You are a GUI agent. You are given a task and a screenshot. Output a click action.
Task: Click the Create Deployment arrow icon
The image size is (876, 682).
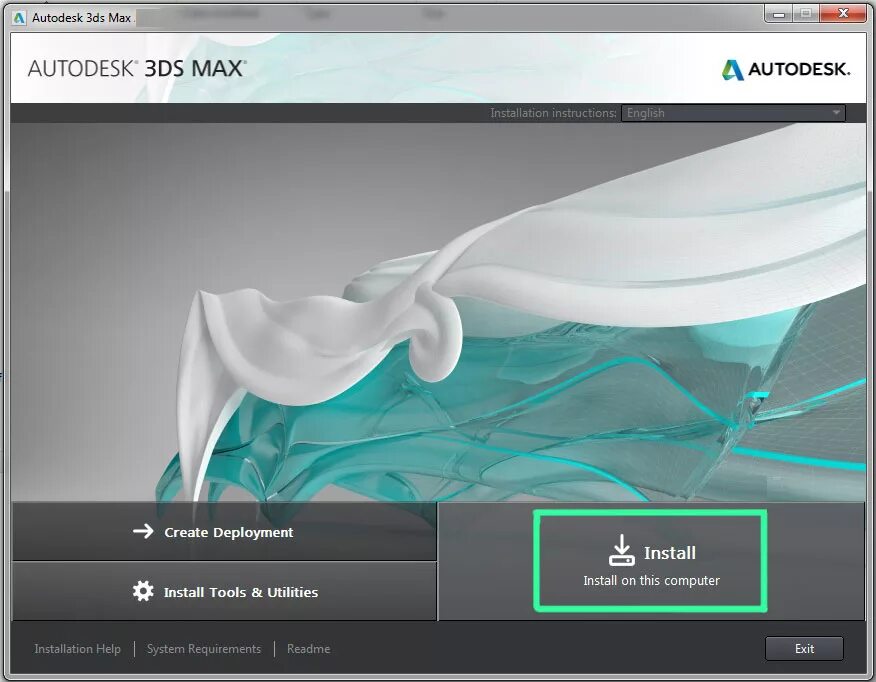click(143, 531)
